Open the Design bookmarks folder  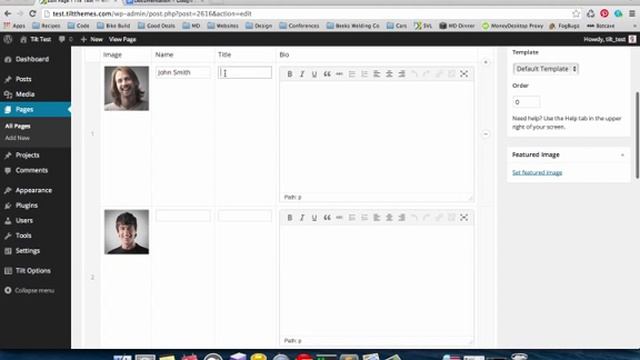(259, 26)
